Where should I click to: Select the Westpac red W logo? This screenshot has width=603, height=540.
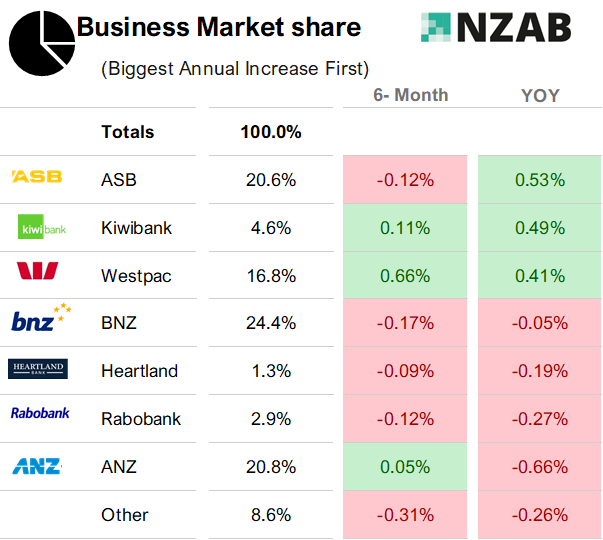click(38, 271)
